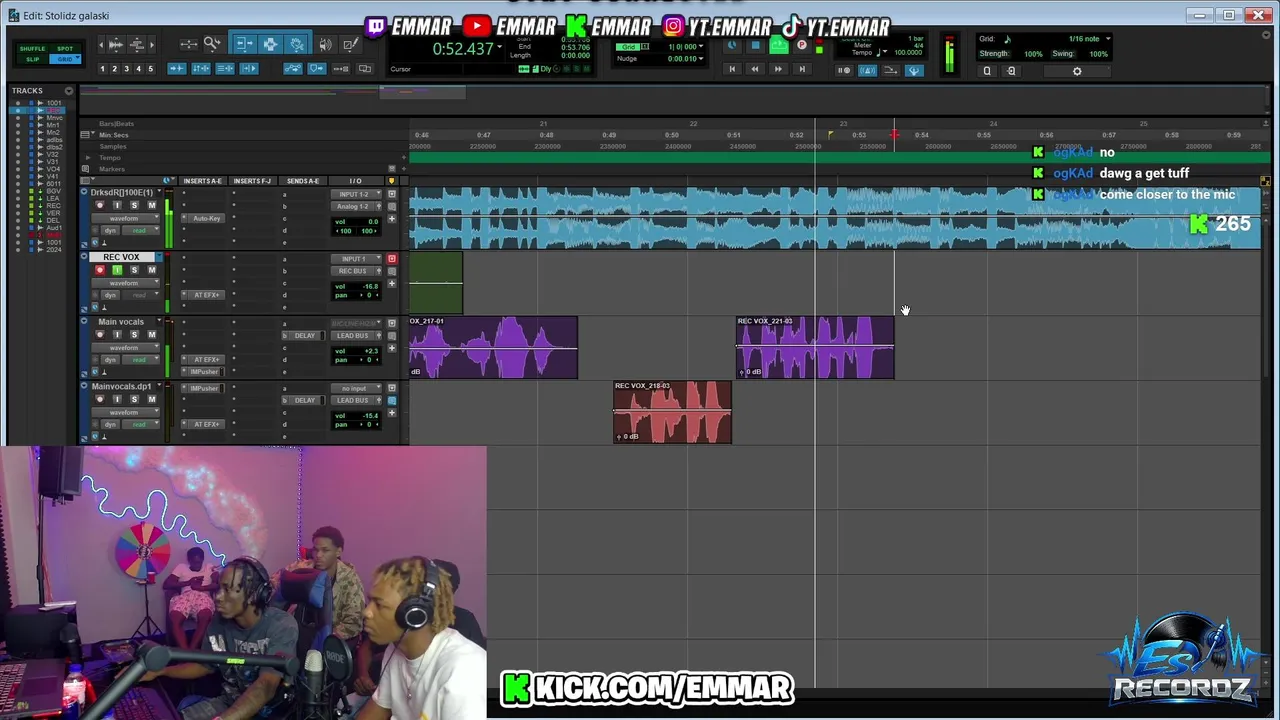Click the INSERTS A-E column header
Viewport: 1280px width, 720px height.
tap(202, 181)
